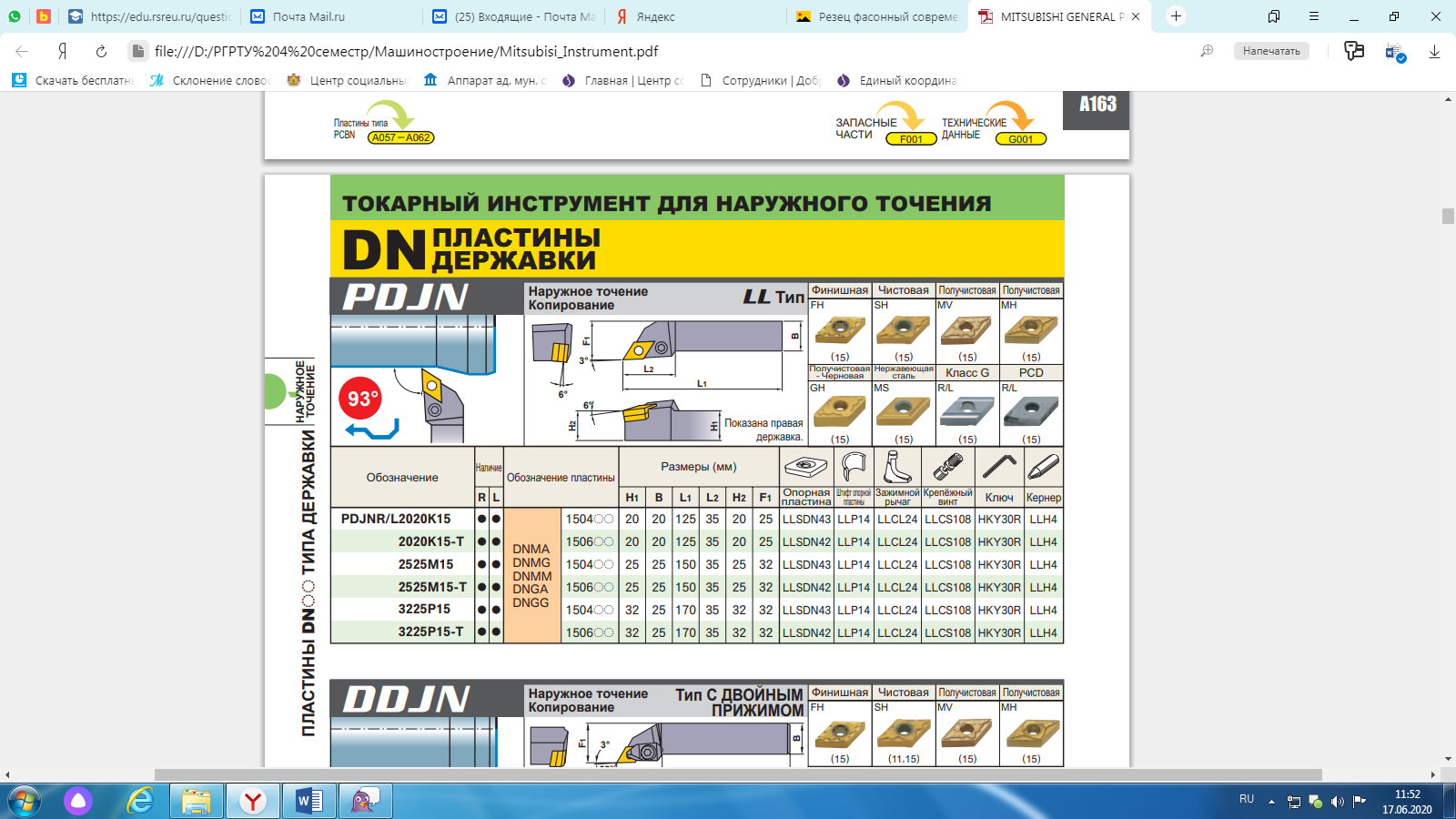Click the DDJN section heading

pyautogui.click(x=407, y=699)
